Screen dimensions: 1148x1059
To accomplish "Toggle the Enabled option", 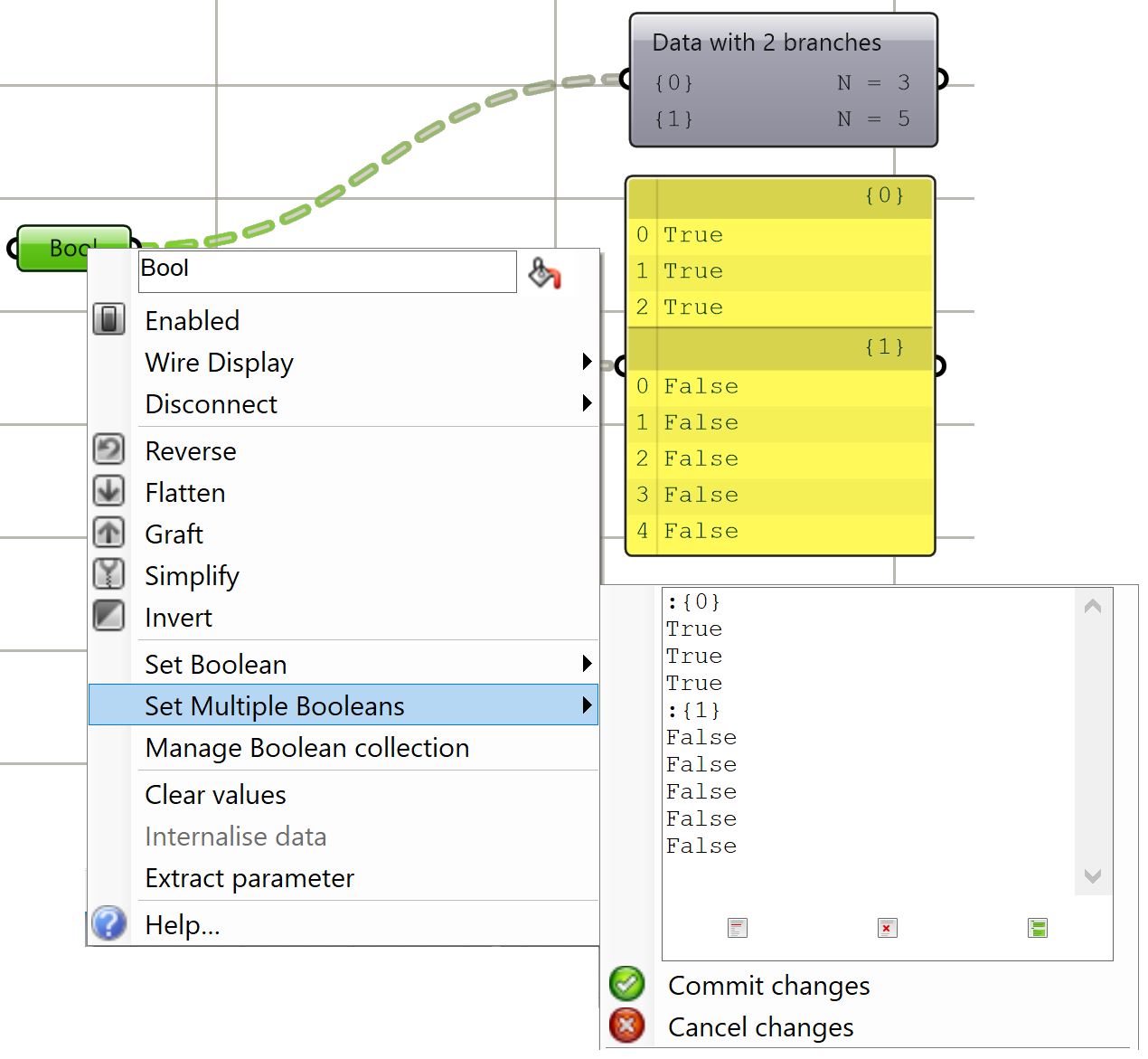I will [193, 321].
